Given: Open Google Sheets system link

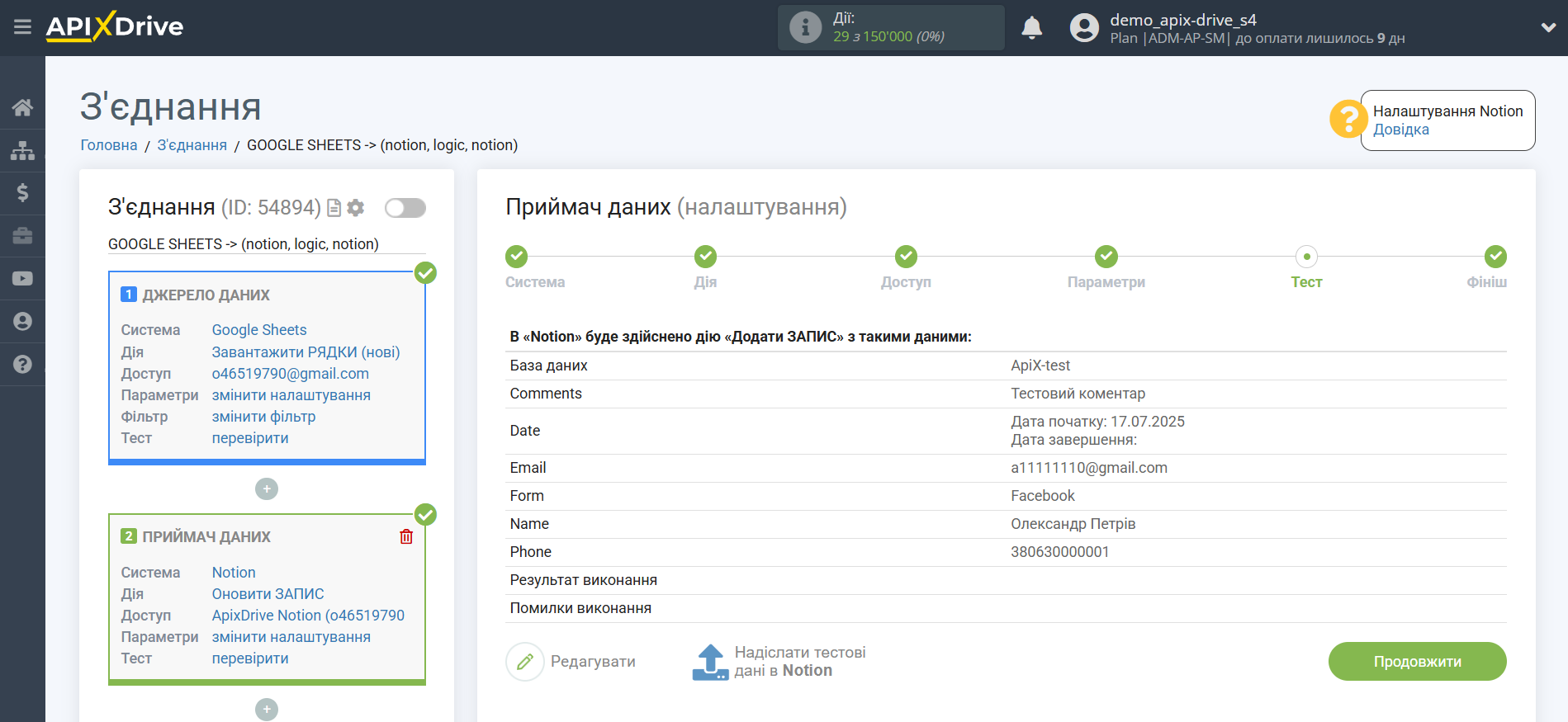Looking at the screenshot, I should click(259, 330).
